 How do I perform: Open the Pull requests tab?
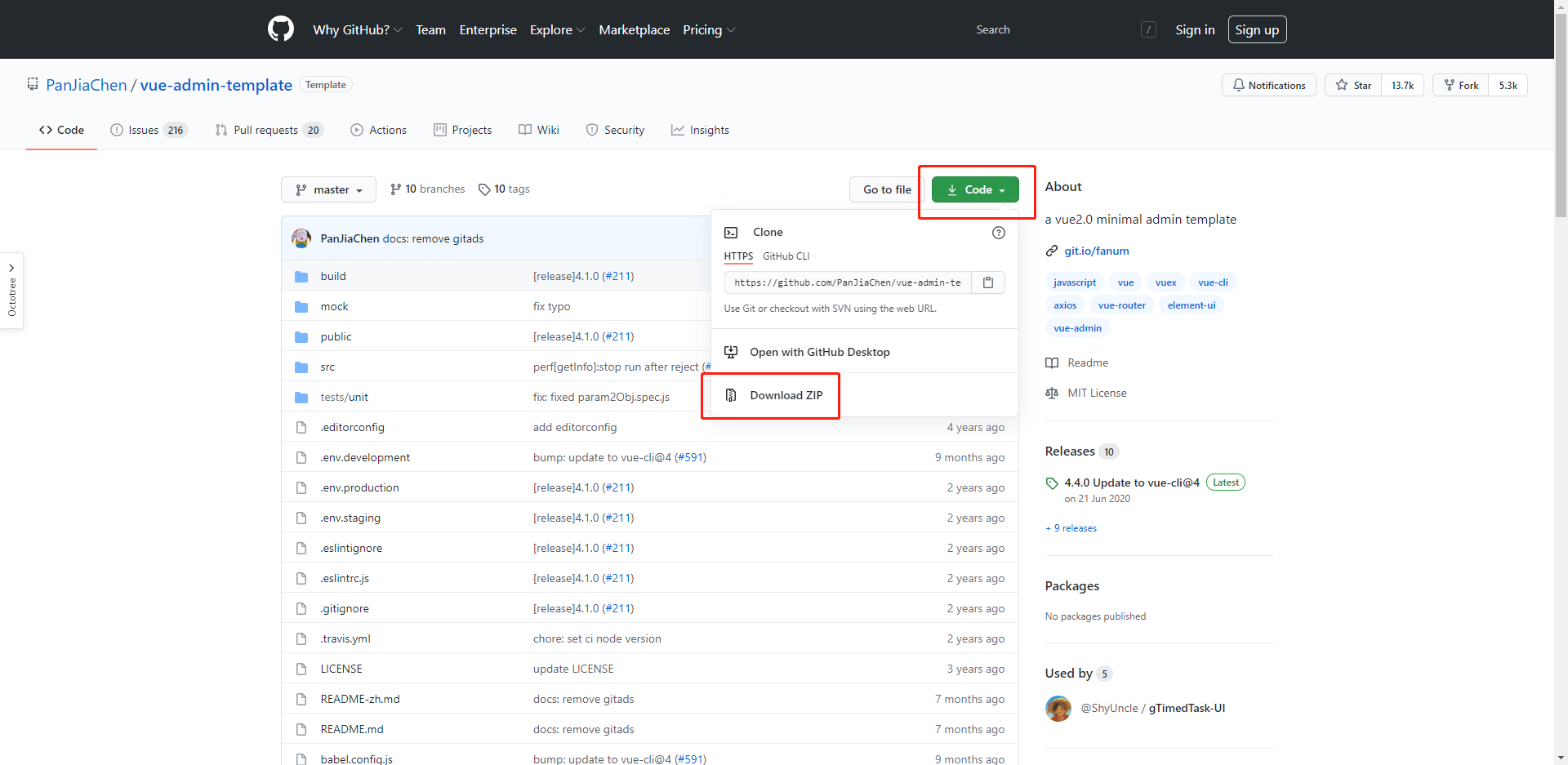269,130
